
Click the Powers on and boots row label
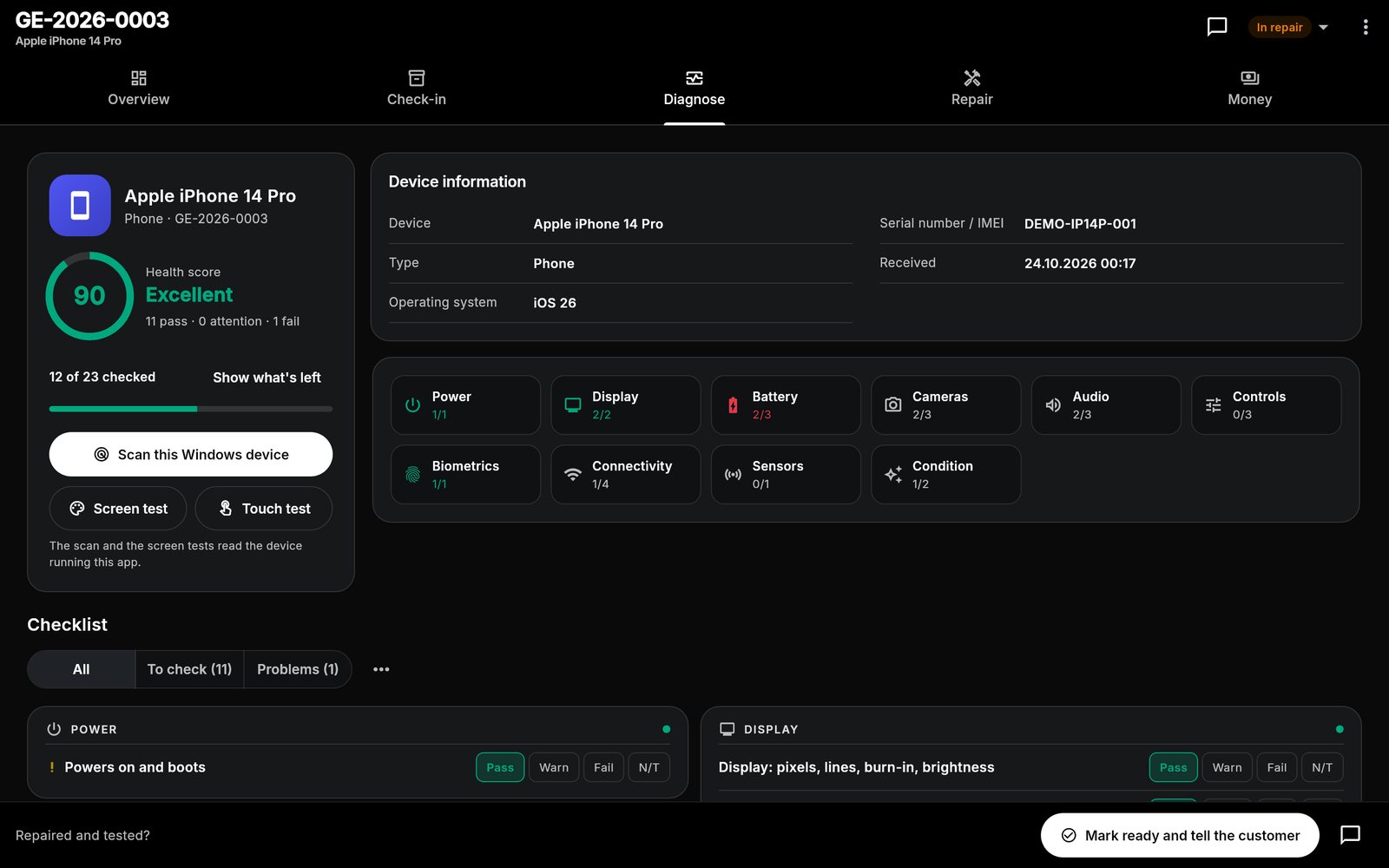tap(135, 767)
